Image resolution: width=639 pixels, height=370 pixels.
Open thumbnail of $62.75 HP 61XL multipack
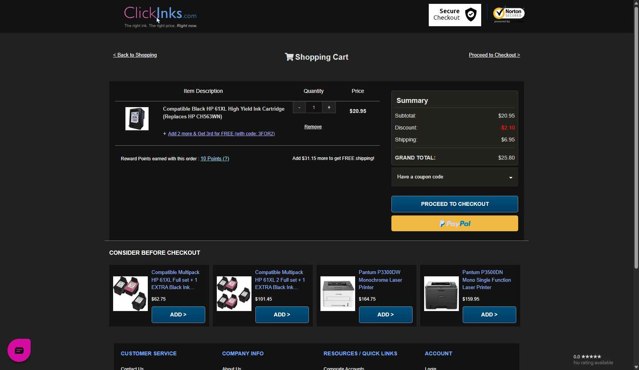click(130, 293)
